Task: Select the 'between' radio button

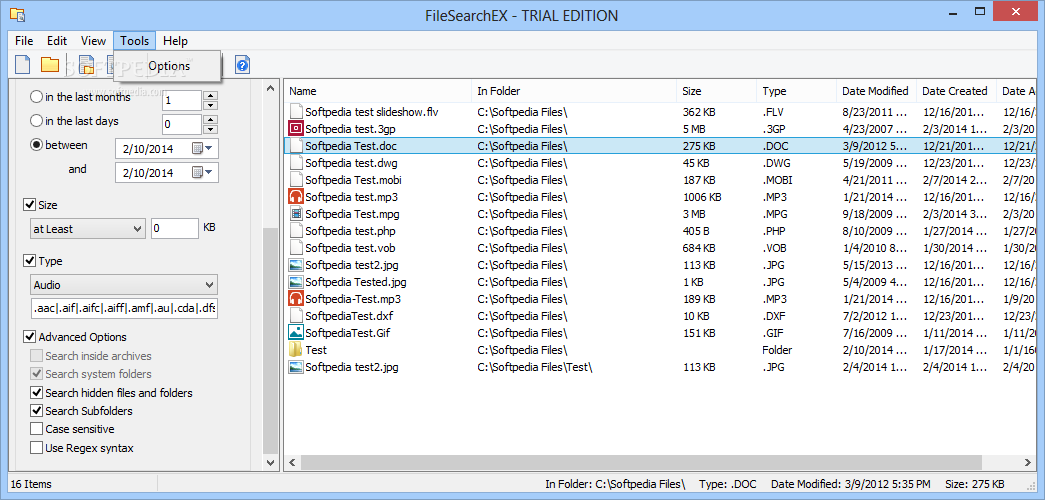Action: (37, 145)
